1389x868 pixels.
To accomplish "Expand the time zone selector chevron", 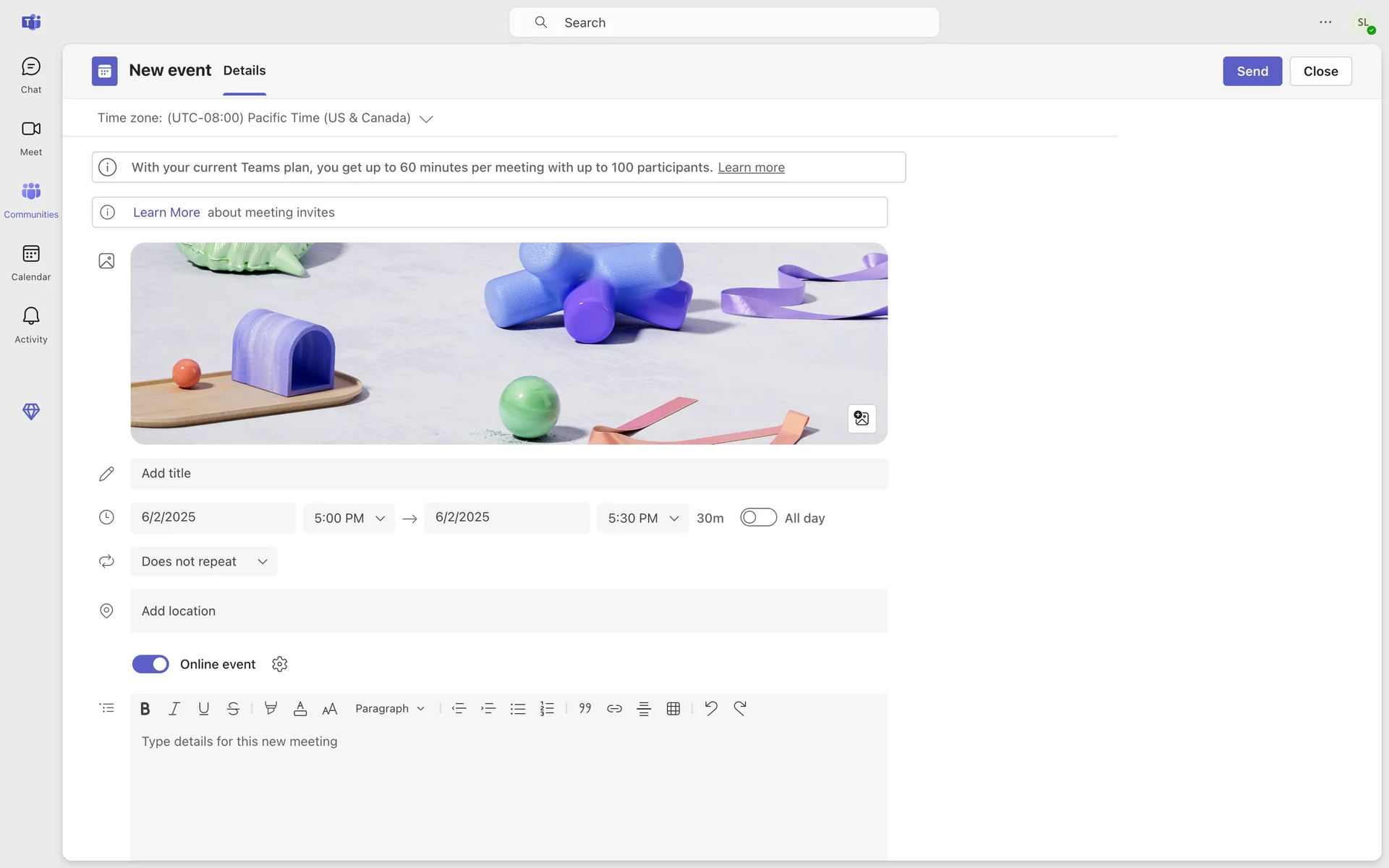I will point(426,119).
